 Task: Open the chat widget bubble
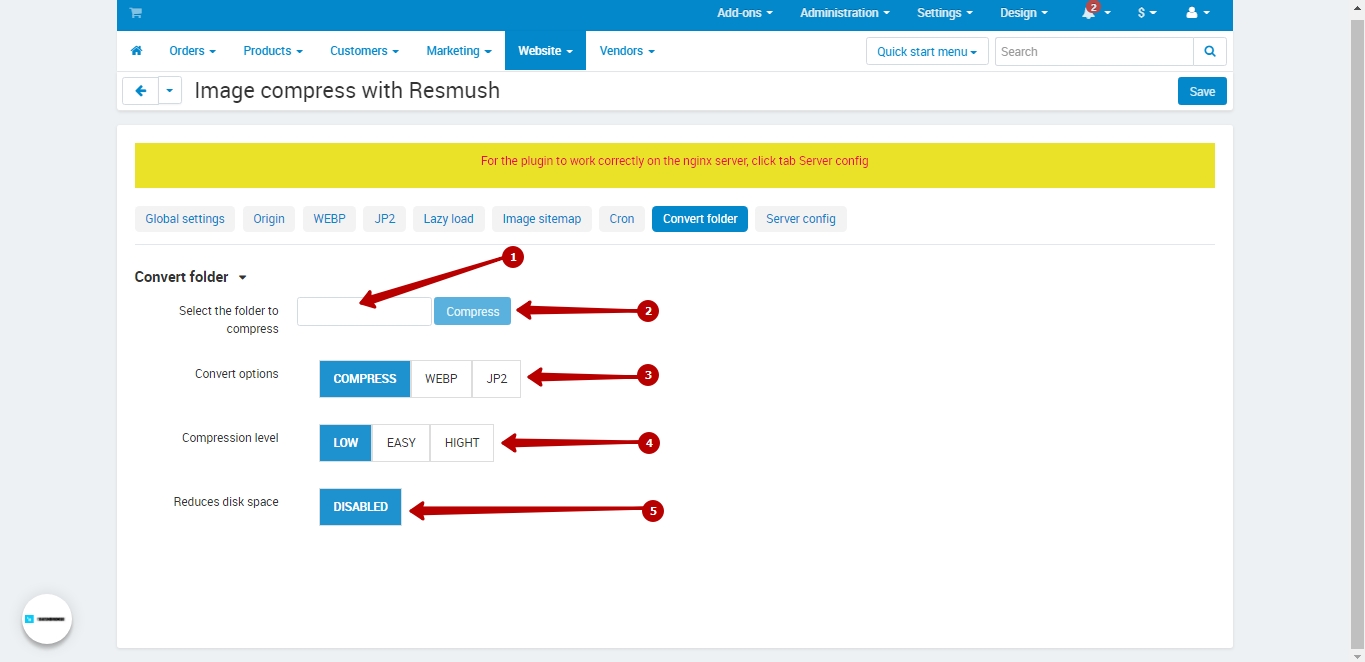47,620
